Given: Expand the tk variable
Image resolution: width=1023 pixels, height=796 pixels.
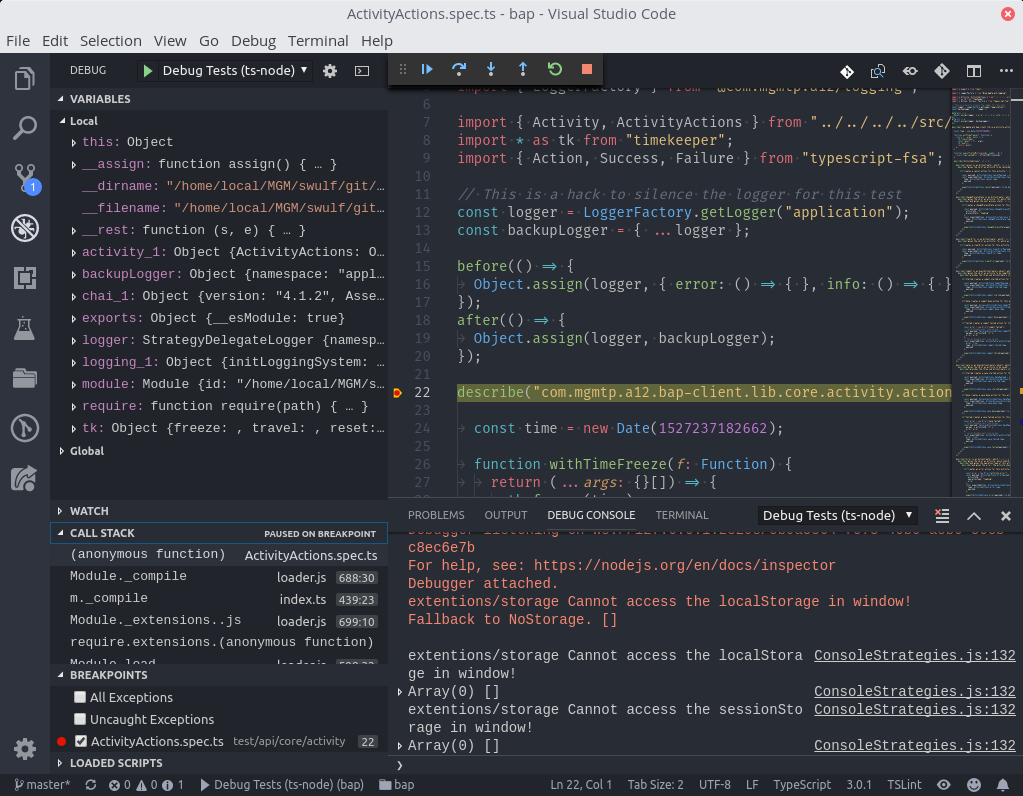Looking at the screenshot, I should click(74, 429).
